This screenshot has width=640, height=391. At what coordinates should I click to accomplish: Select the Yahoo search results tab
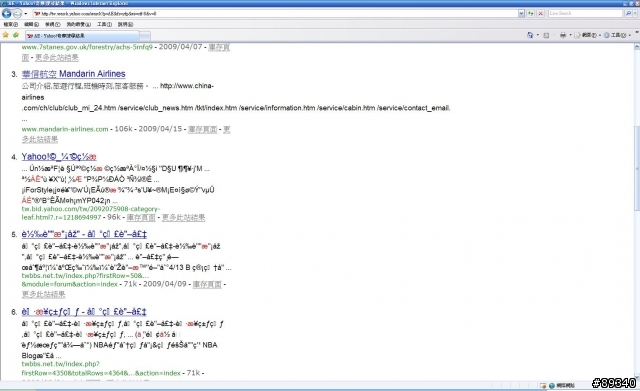82,36
